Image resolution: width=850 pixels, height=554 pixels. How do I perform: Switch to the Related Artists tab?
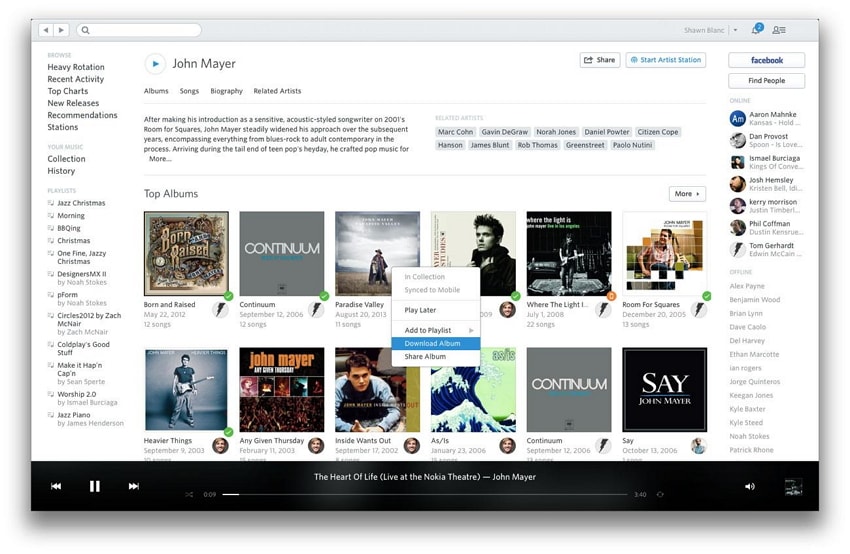coord(277,91)
